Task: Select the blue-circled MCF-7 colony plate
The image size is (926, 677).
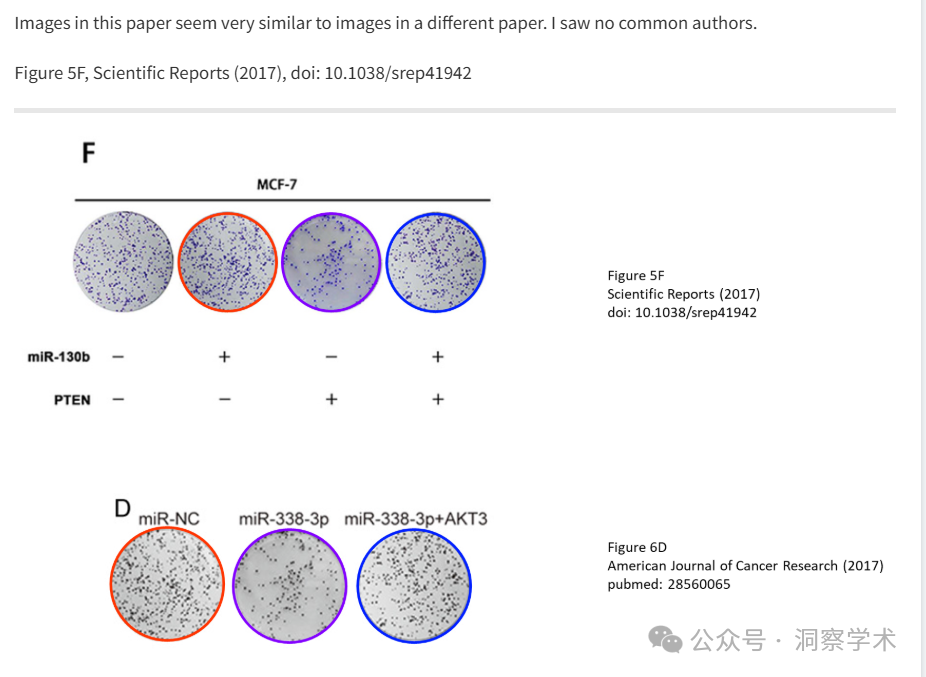Action: point(436,262)
